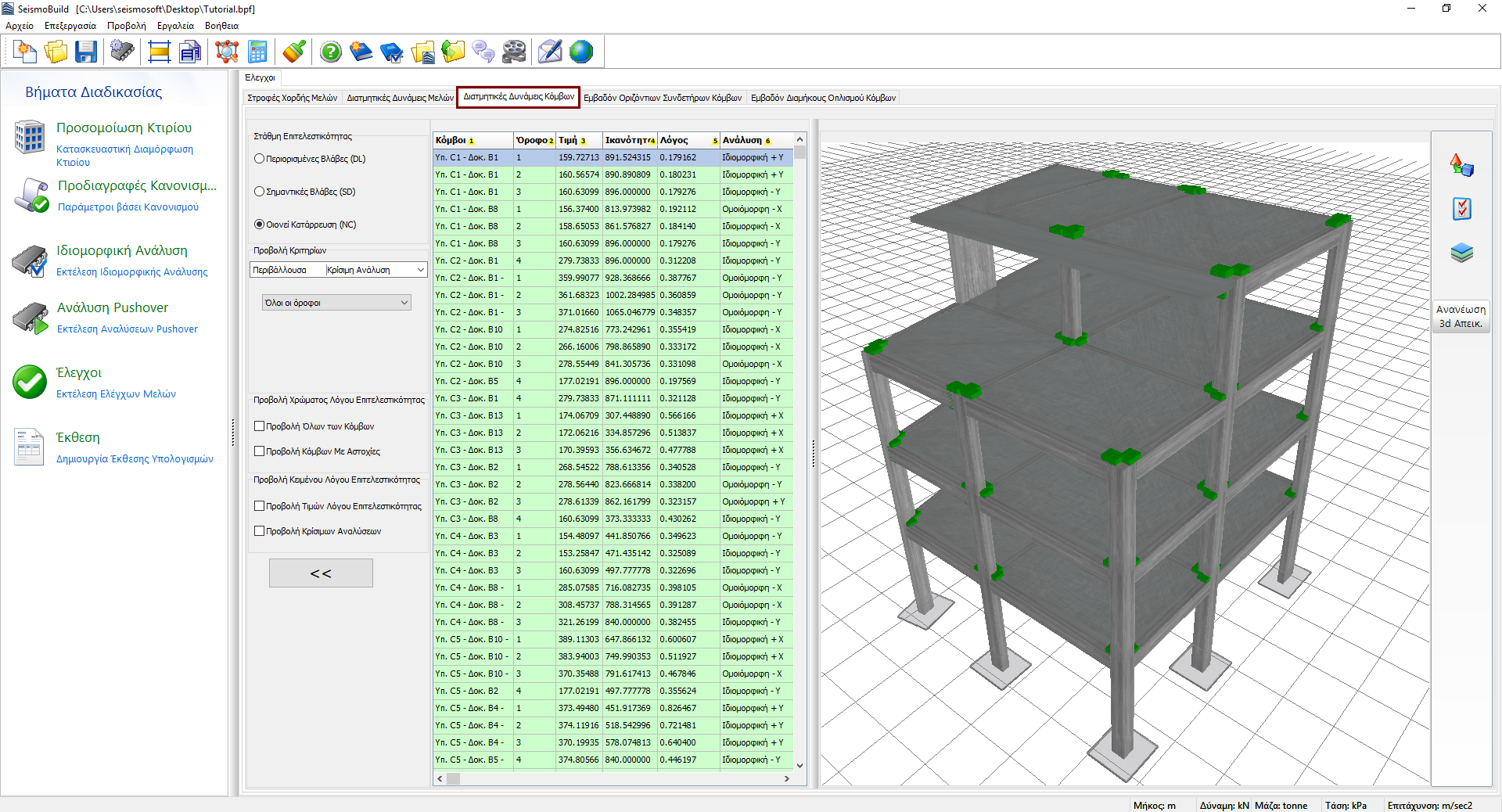Switch to Διατμητικές Δυνάμεις Μελών tab

(x=400, y=98)
